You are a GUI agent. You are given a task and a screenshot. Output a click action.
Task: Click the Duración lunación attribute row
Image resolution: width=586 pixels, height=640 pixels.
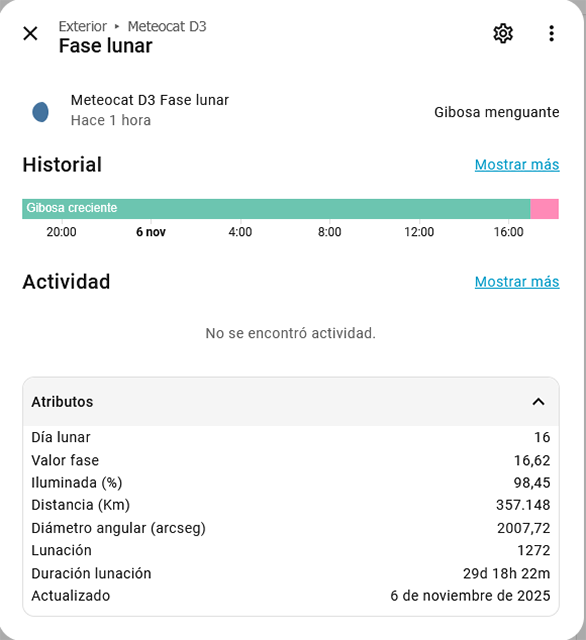click(x=291, y=573)
